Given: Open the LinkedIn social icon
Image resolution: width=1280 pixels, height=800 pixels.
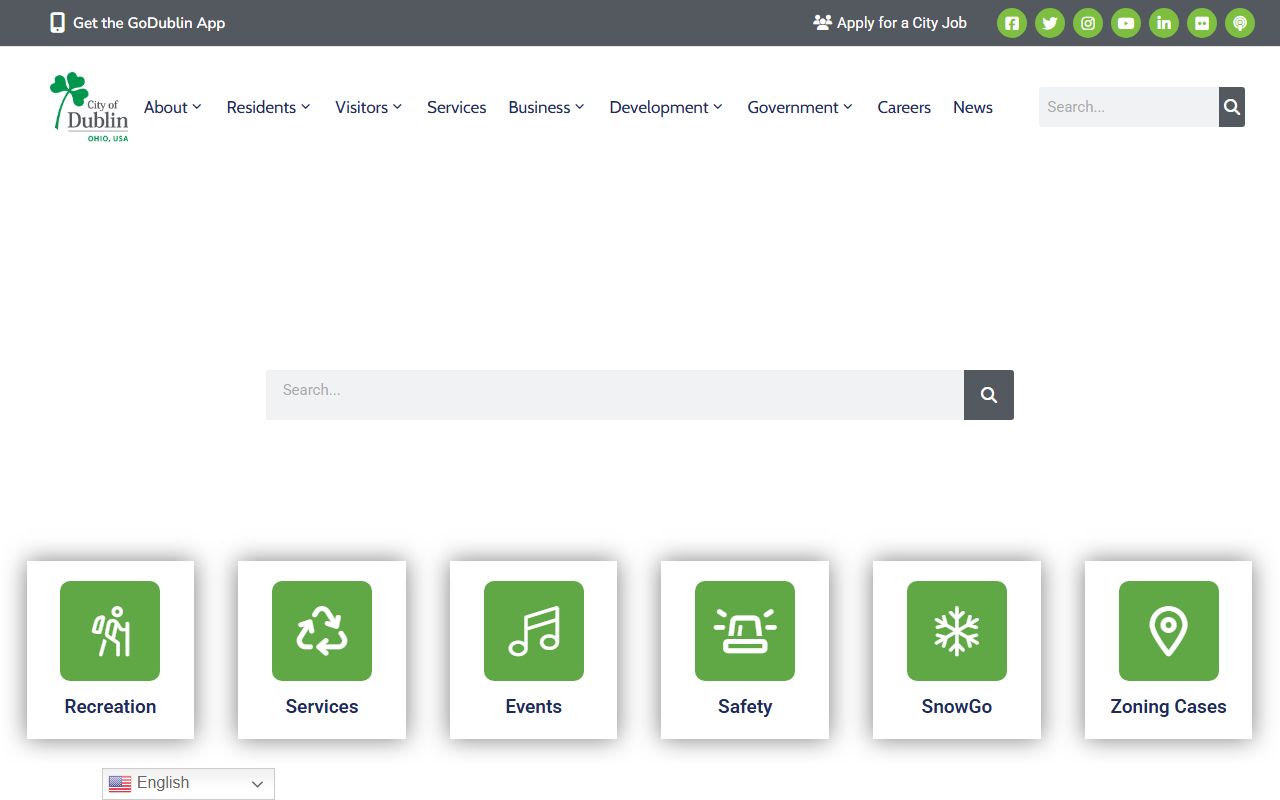Looking at the screenshot, I should click(1164, 23).
